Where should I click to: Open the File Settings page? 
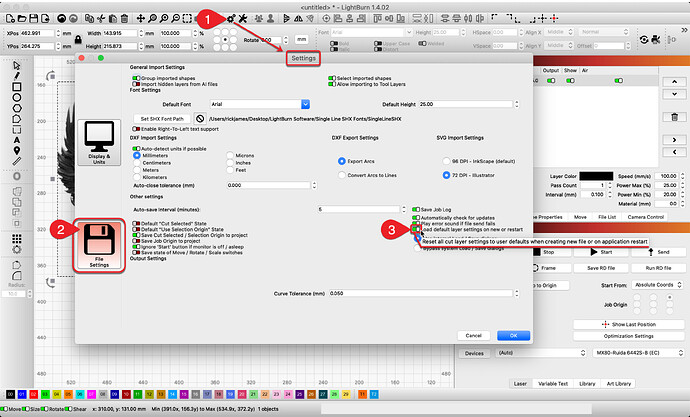pos(99,245)
